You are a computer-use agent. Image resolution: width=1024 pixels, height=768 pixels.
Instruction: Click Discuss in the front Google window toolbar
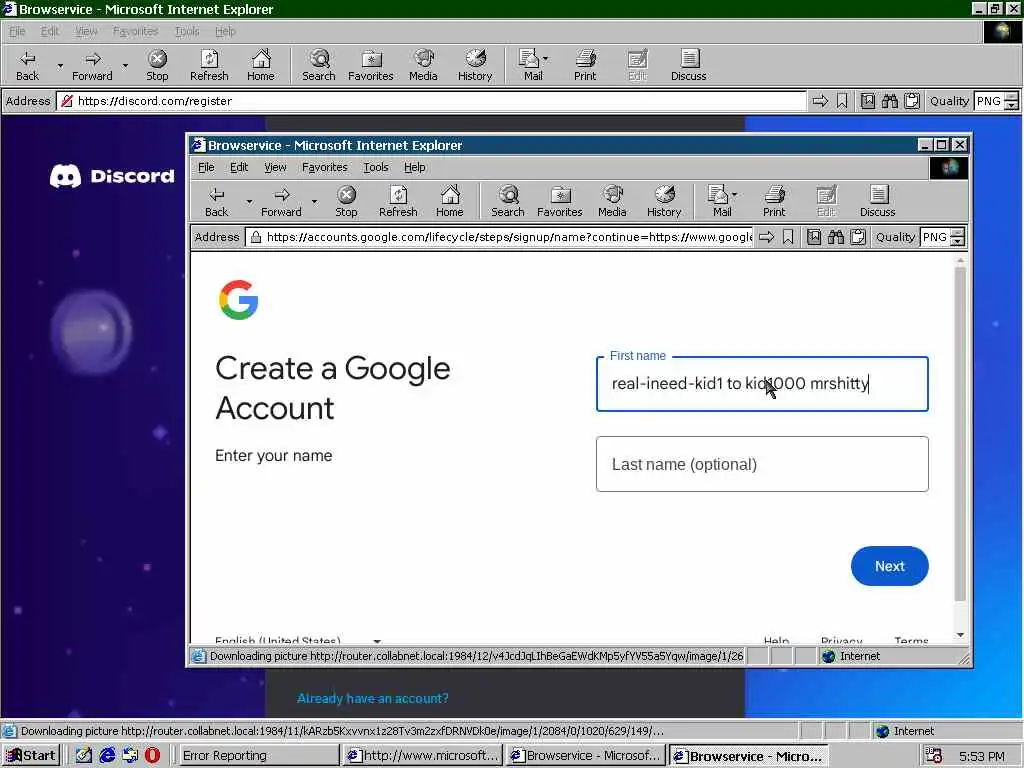coord(878,201)
